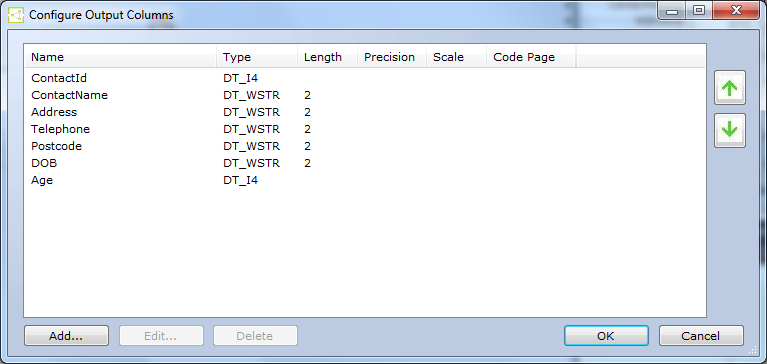Close the Configure Output Columns dialog

736,11
